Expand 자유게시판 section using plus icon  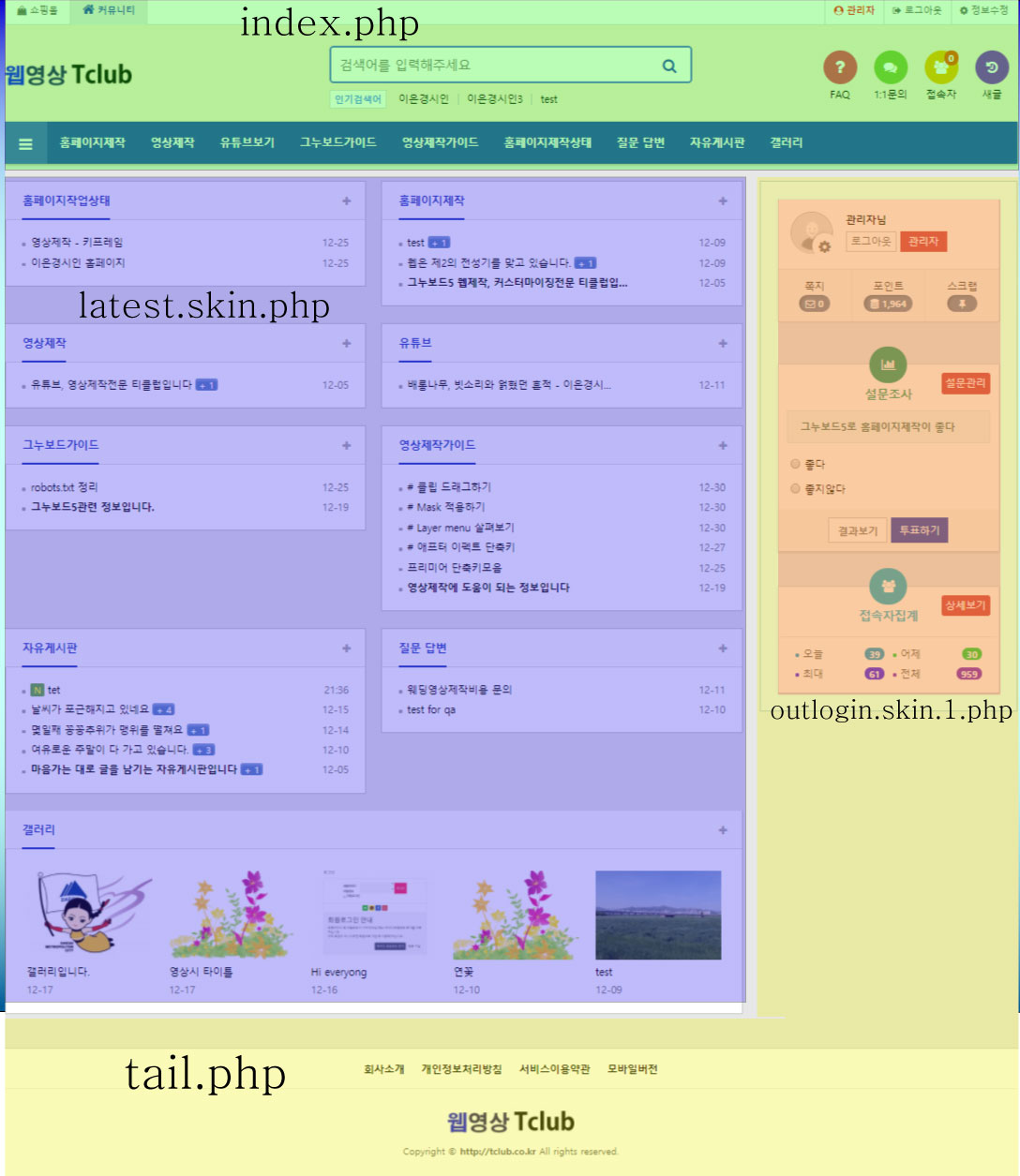tap(347, 648)
